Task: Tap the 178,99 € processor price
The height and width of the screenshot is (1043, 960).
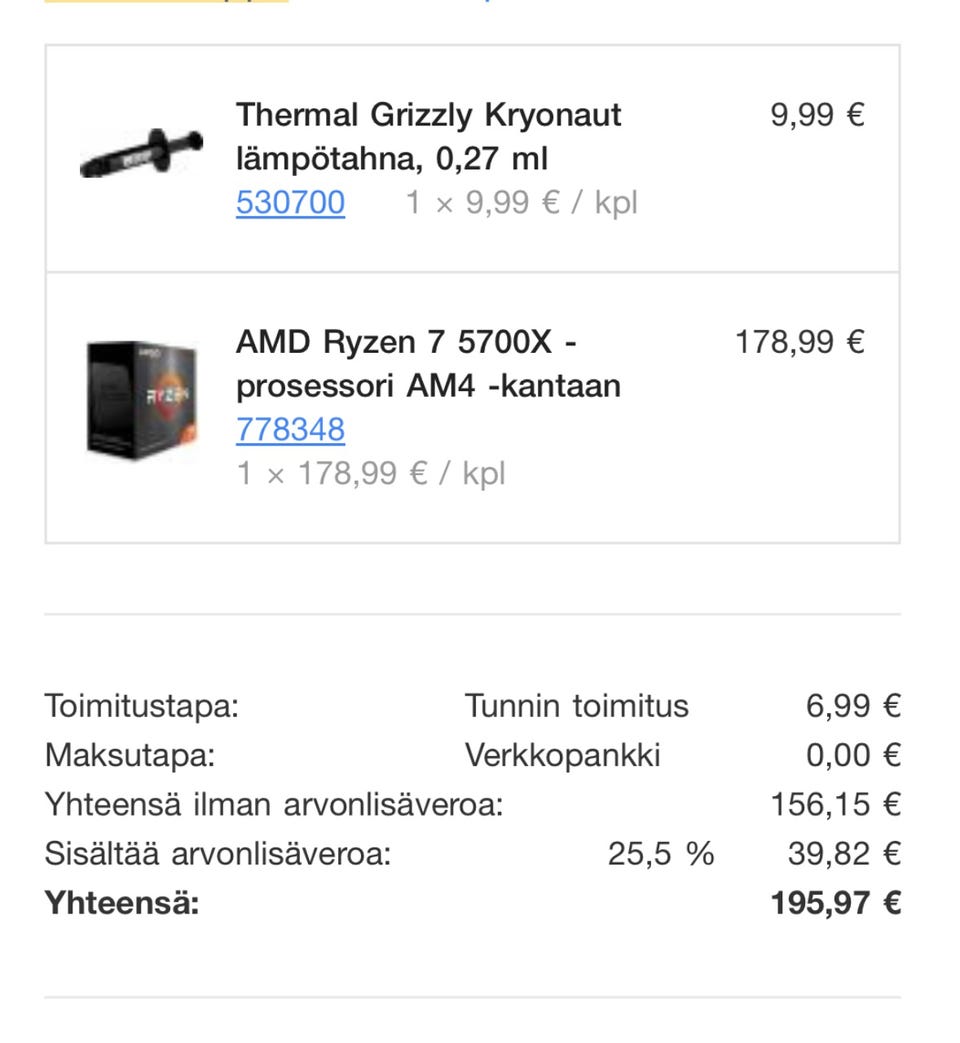Action: click(x=799, y=342)
